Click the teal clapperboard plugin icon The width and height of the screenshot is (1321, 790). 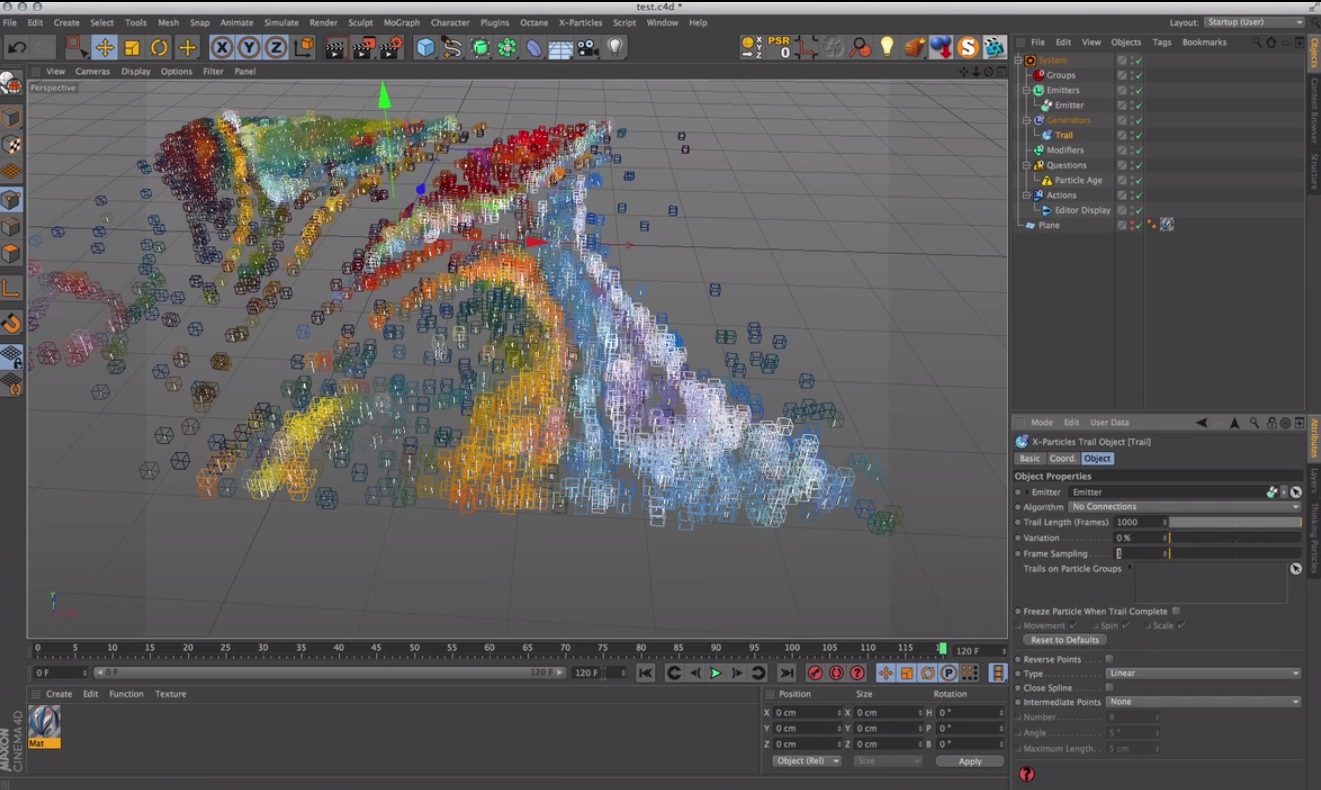[x=994, y=47]
